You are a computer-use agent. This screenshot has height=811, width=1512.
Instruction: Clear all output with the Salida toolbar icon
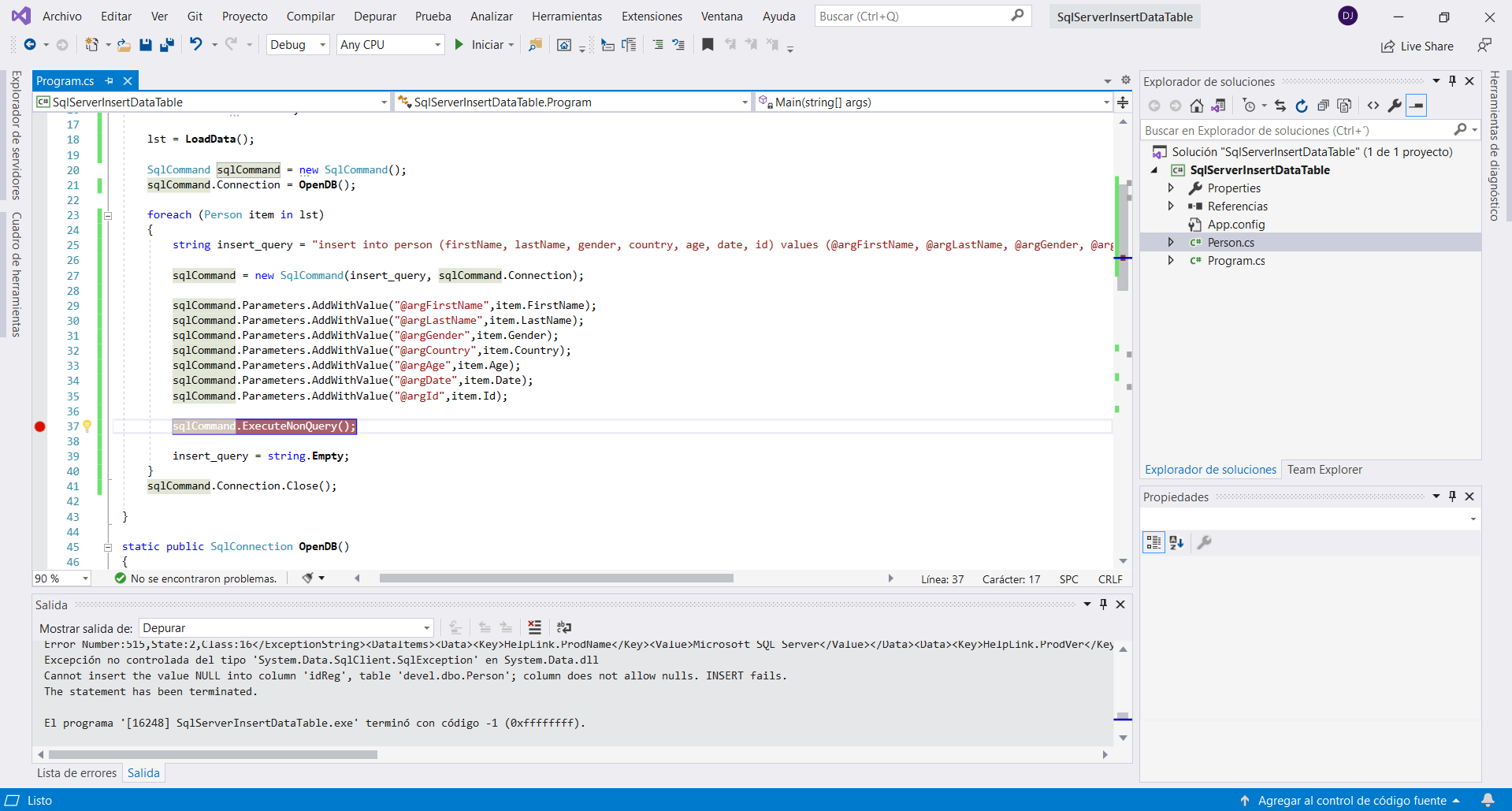(x=535, y=627)
